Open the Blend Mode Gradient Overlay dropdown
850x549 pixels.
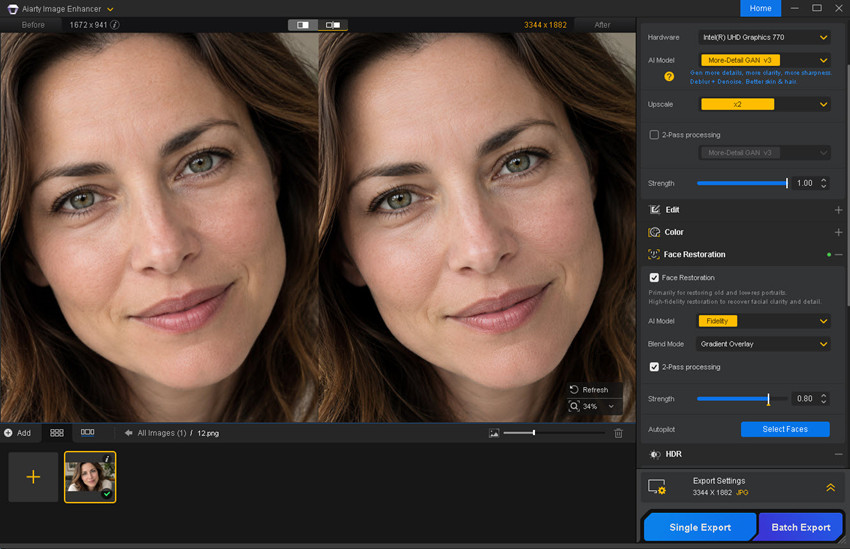[x=764, y=344]
